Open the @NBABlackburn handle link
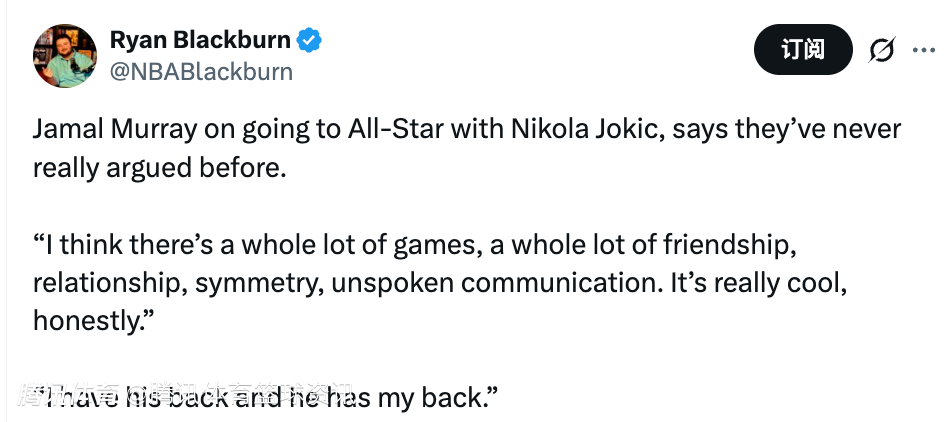This screenshot has height=422, width=952. (201, 72)
